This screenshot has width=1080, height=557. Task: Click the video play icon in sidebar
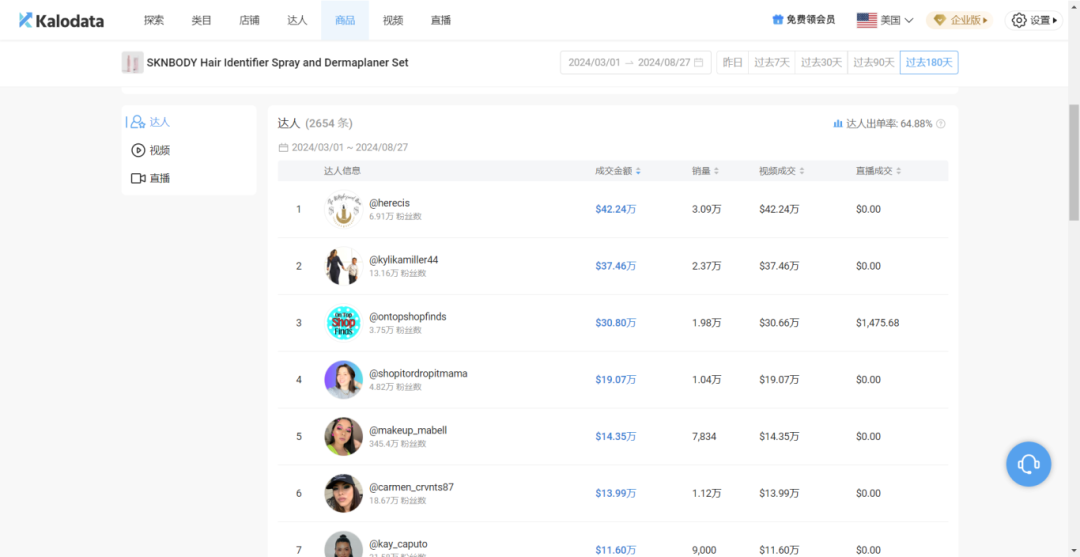coord(138,150)
